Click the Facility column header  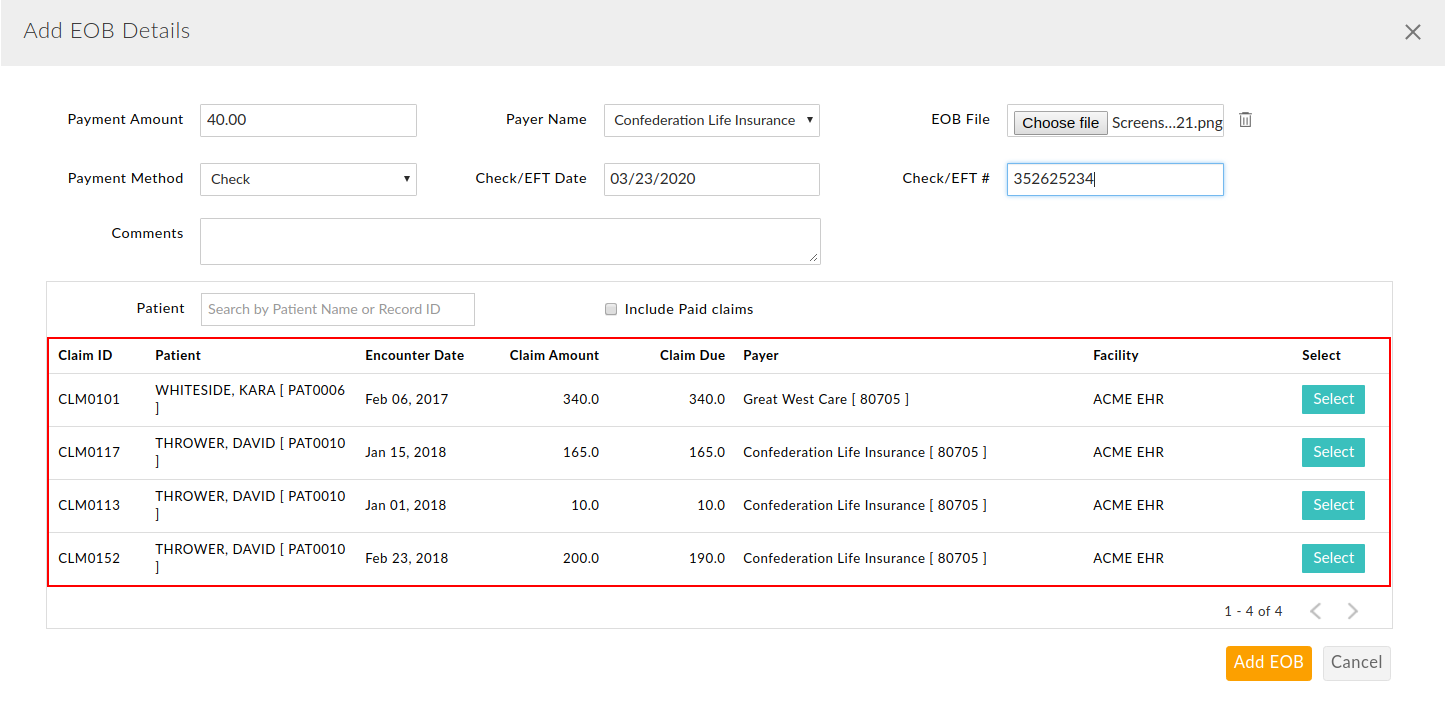pos(1116,355)
